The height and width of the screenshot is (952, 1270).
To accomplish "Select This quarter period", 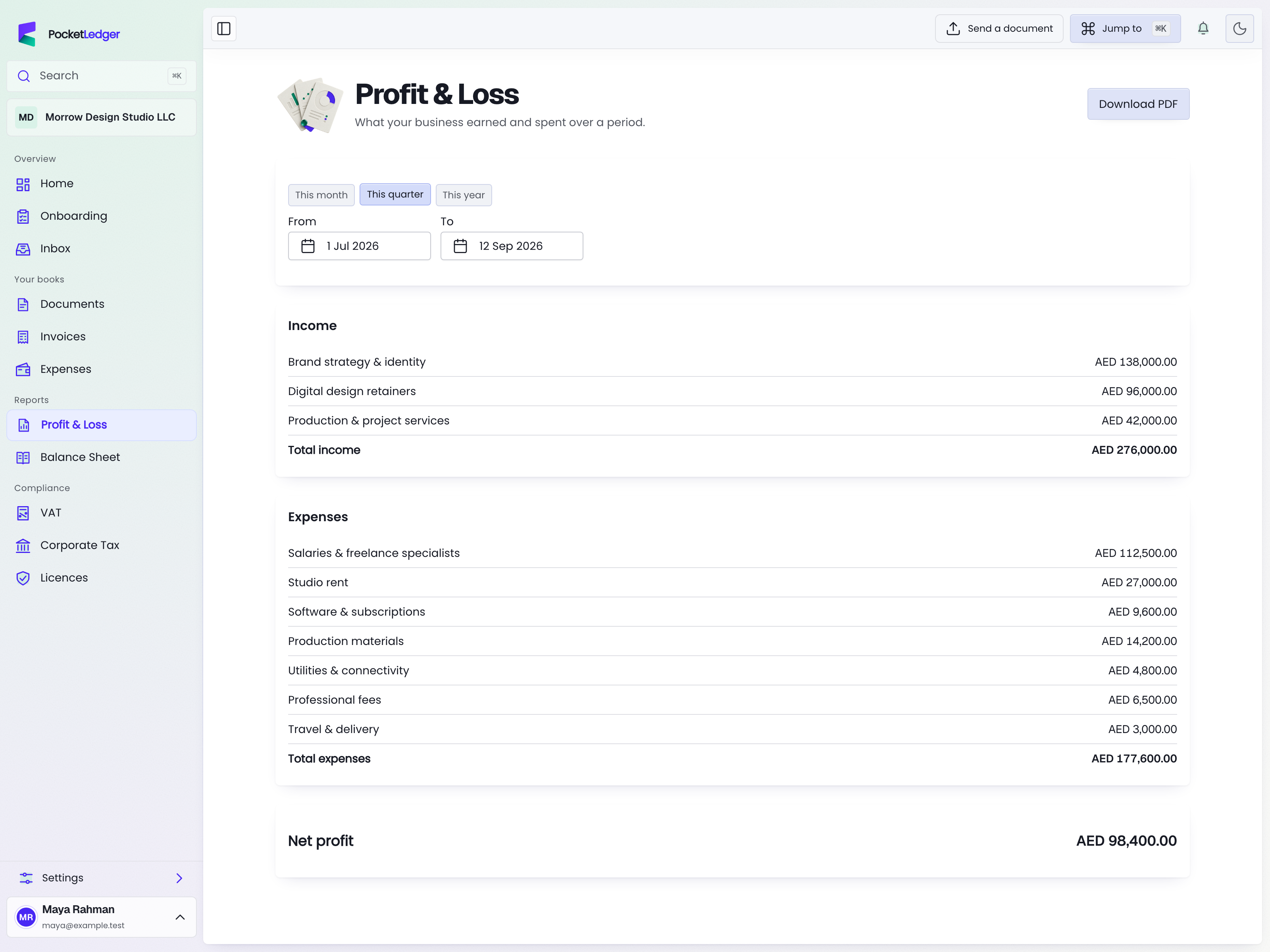I will [395, 194].
